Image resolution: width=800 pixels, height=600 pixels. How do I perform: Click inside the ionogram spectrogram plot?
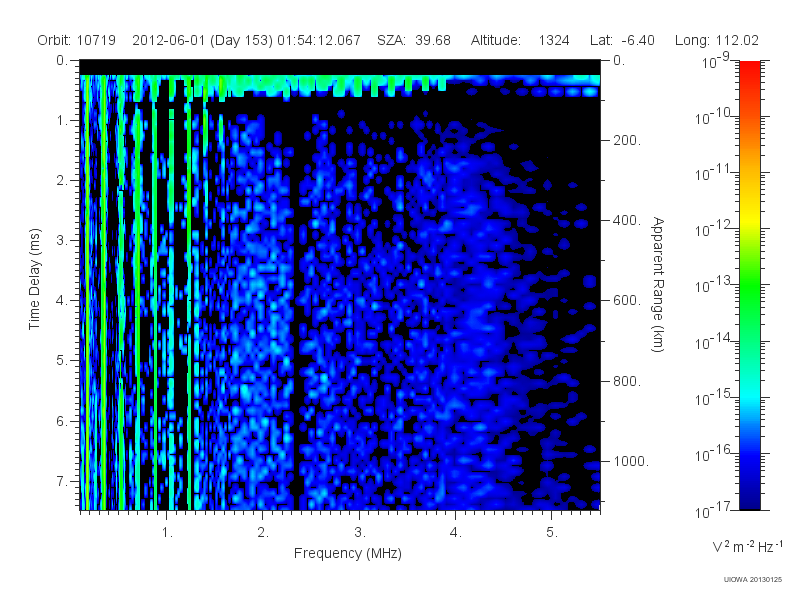point(340,285)
